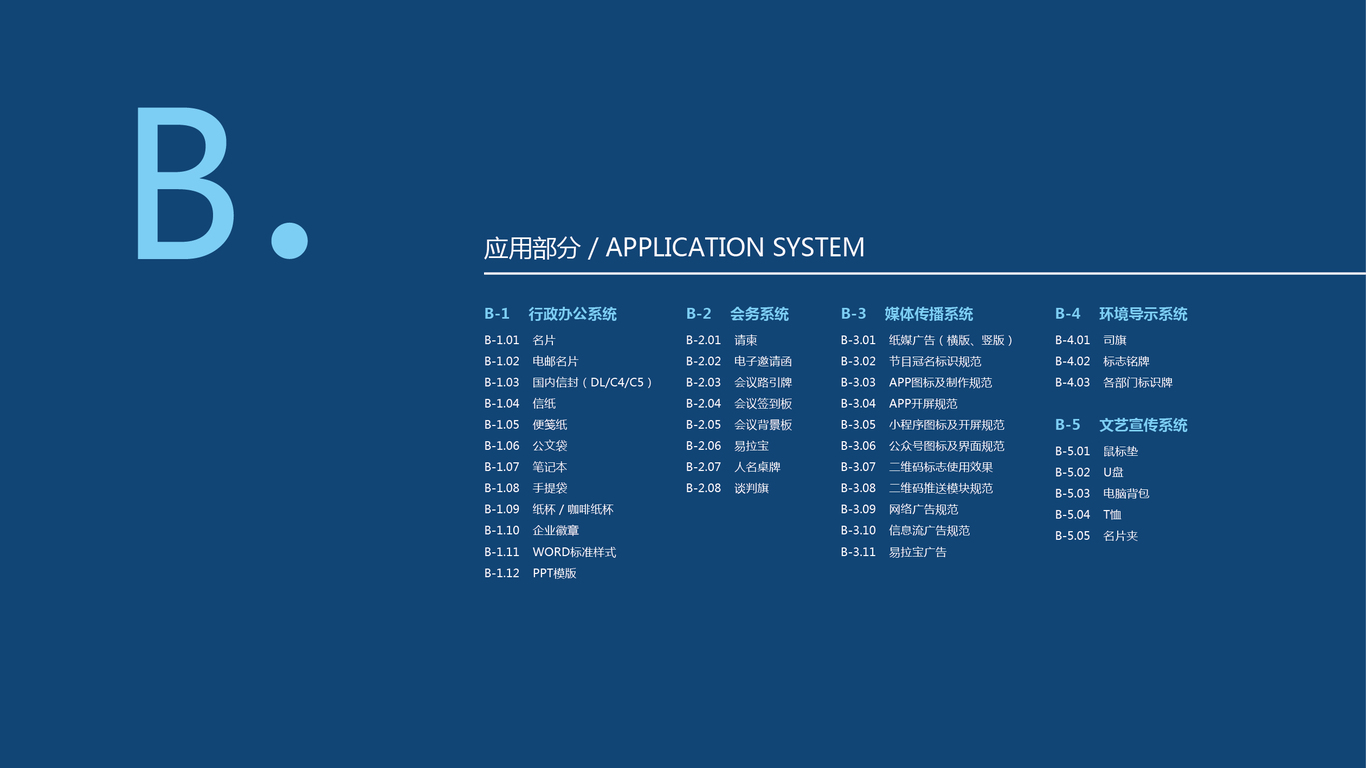Click entry 'B-5.01 鼠标垫'
This screenshot has width=1366, height=768.
point(1097,451)
